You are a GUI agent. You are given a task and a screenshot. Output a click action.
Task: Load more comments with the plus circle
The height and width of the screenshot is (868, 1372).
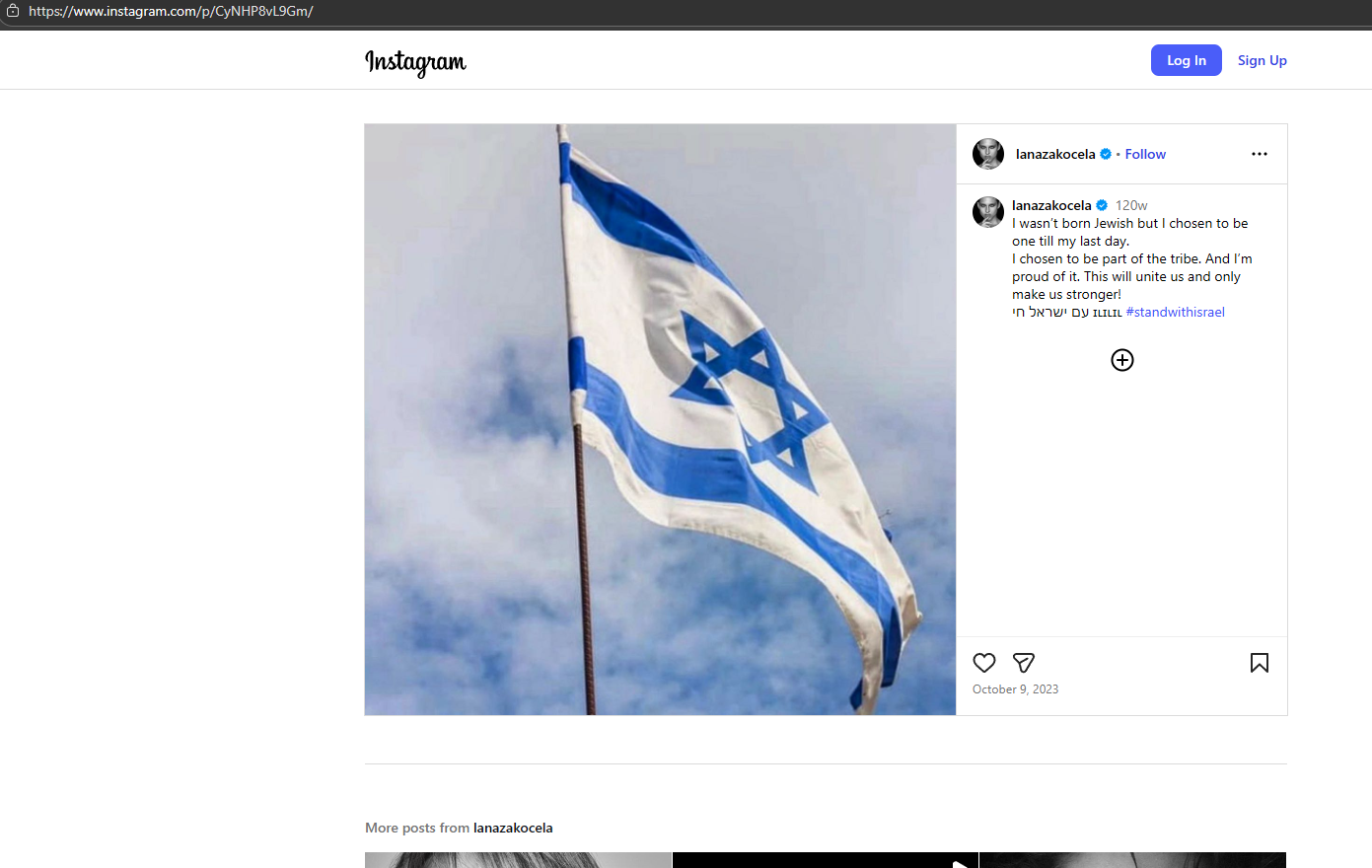(1122, 360)
